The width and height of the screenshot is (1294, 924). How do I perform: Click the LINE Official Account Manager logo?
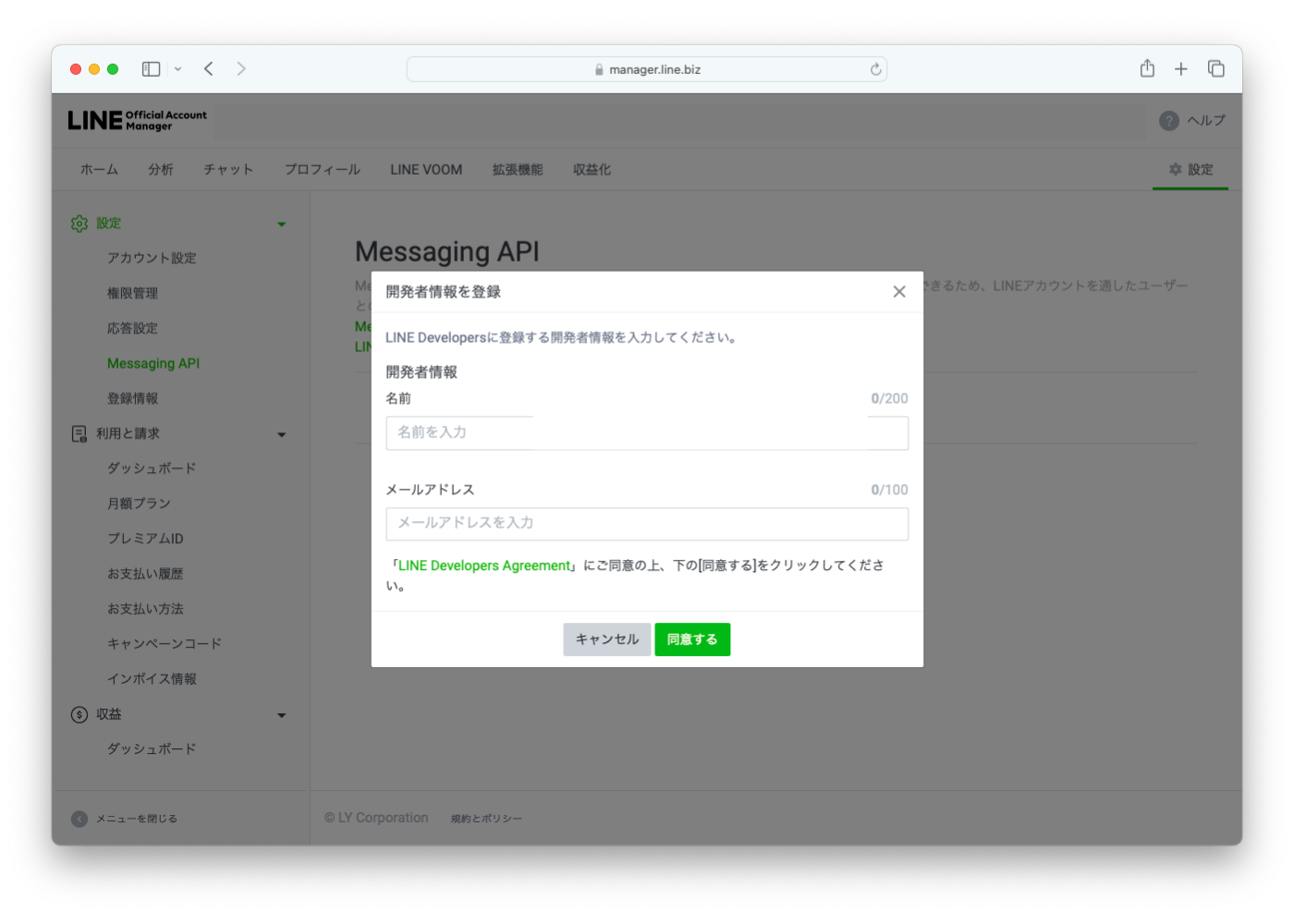coord(138,120)
